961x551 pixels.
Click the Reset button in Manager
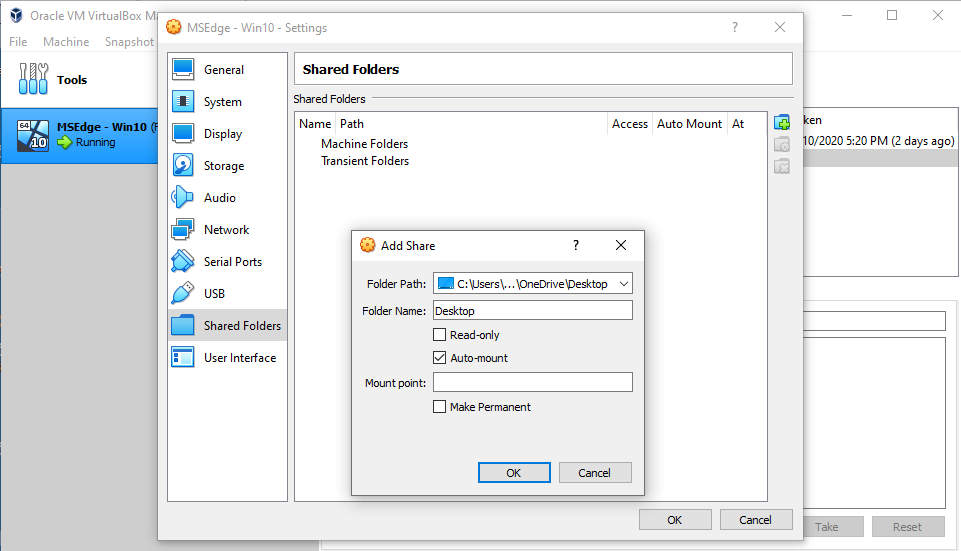908,527
